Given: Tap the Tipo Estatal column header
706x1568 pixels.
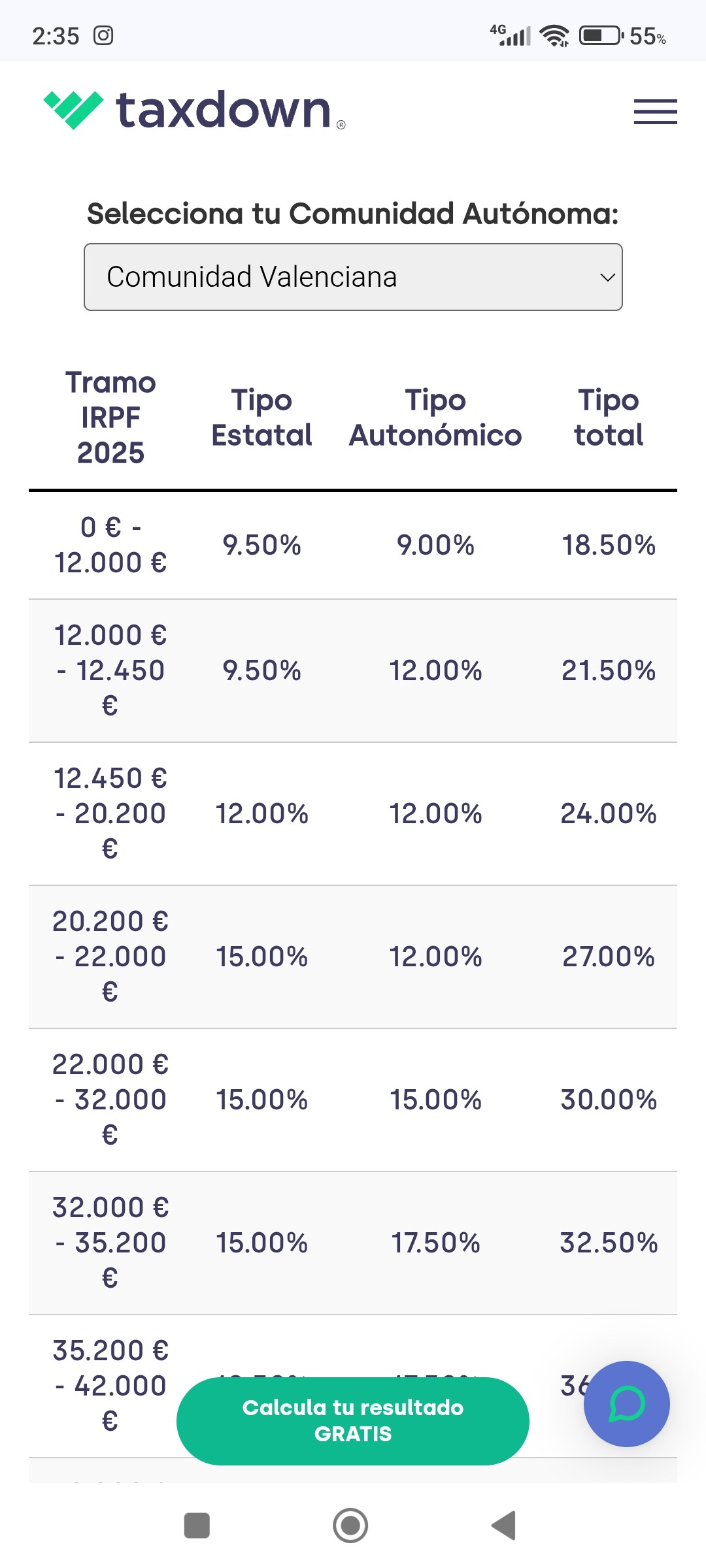Looking at the screenshot, I should coord(261,417).
